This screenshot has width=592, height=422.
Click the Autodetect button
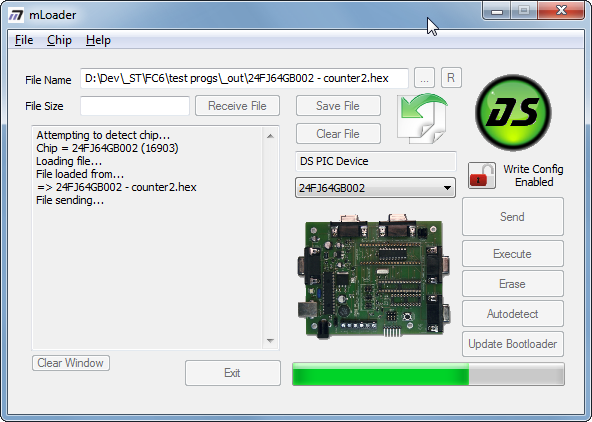coord(513,314)
